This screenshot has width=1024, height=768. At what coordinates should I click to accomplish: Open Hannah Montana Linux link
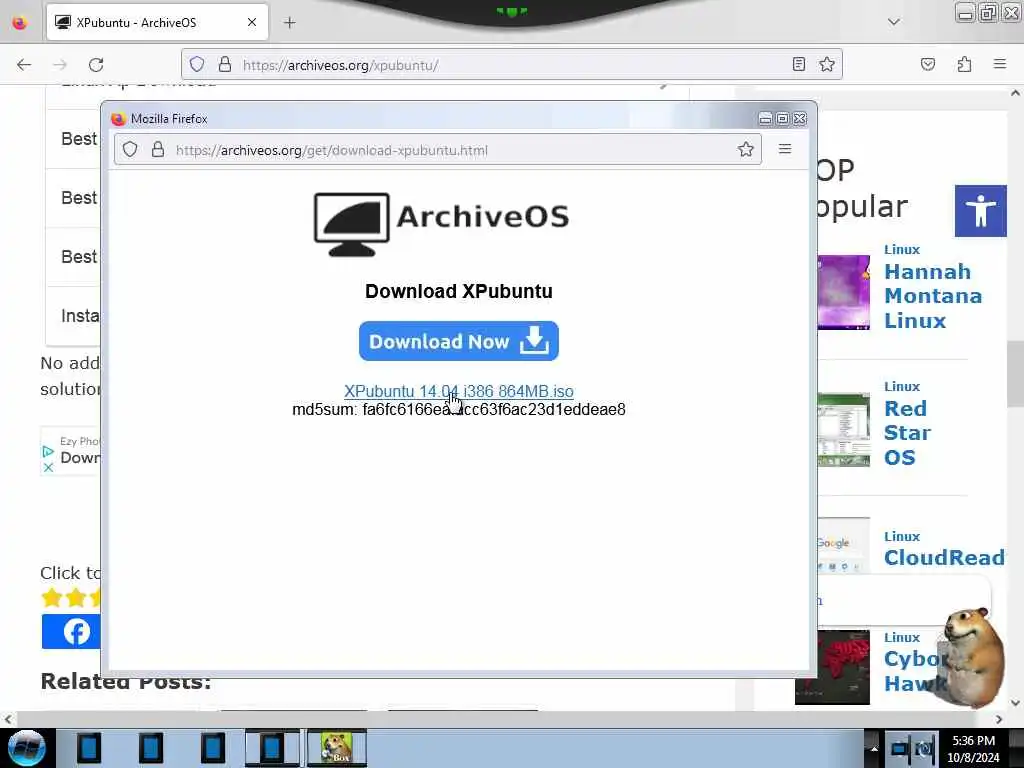tap(933, 296)
